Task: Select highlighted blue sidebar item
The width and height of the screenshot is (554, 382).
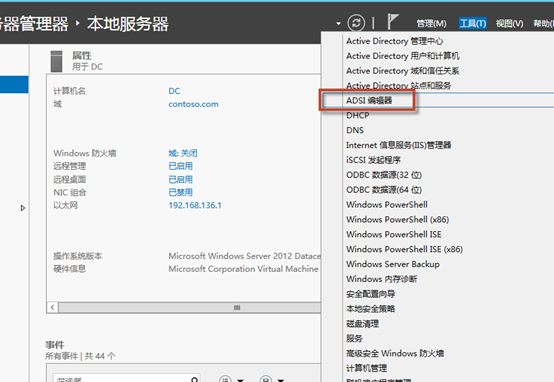Action: (14, 84)
